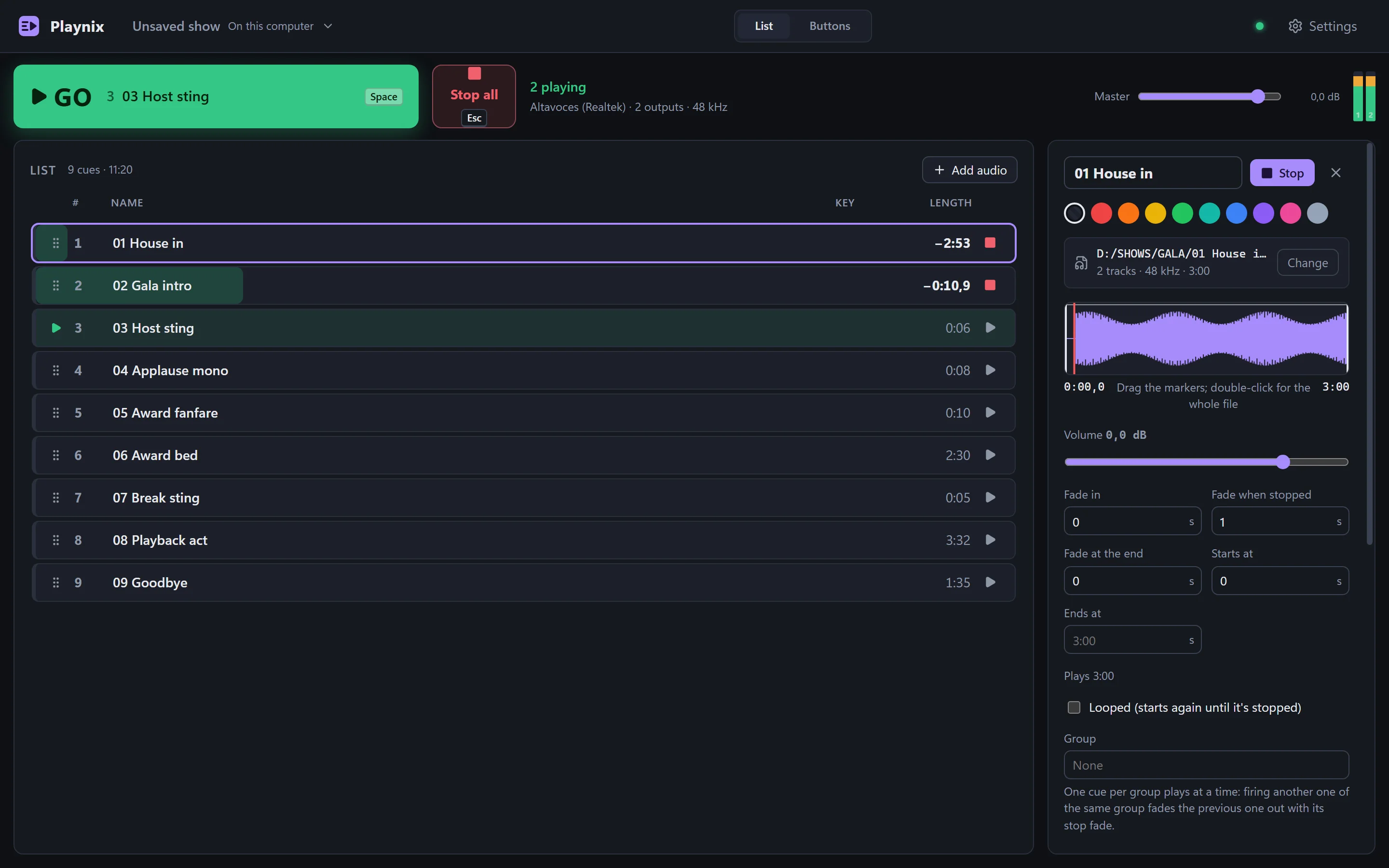Play the 05 Award fanfare cue
The height and width of the screenshot is (868, 1389).
[990, 413]
